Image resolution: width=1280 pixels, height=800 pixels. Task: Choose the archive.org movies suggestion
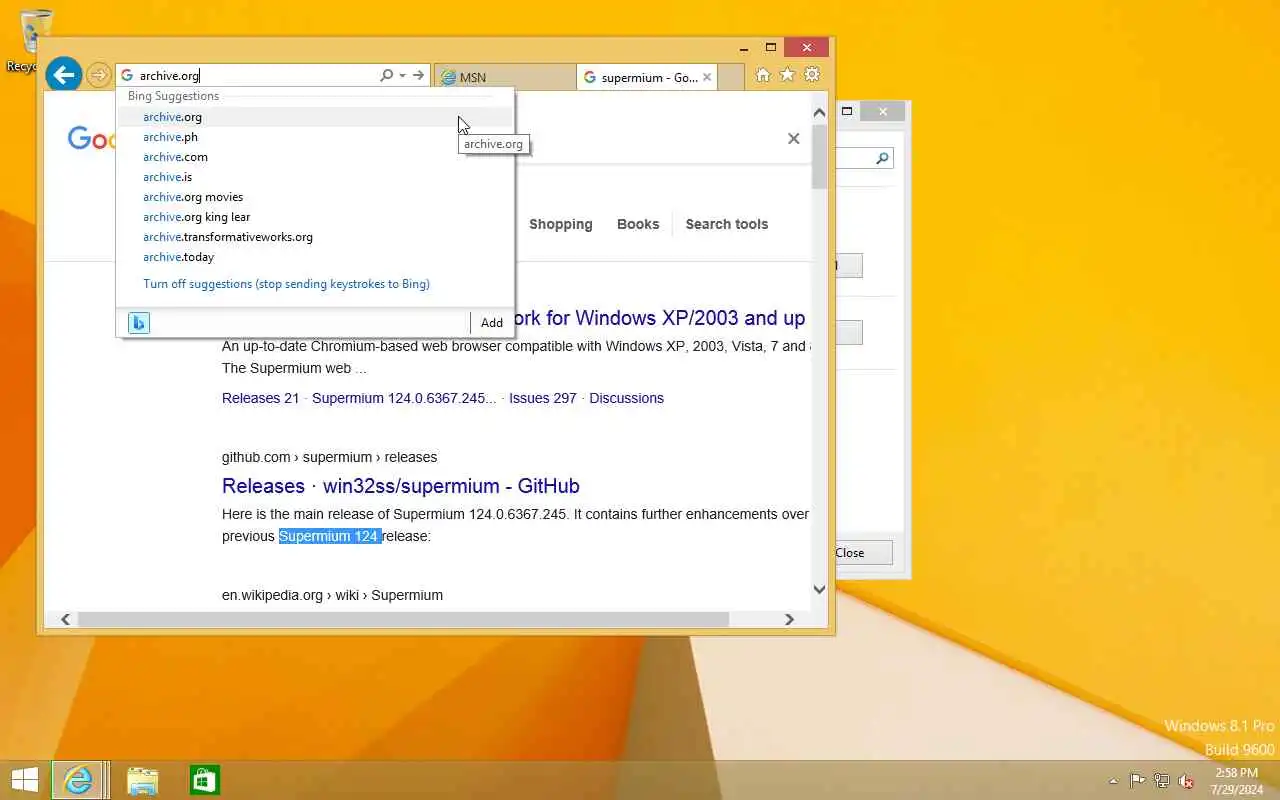[315, 197]
